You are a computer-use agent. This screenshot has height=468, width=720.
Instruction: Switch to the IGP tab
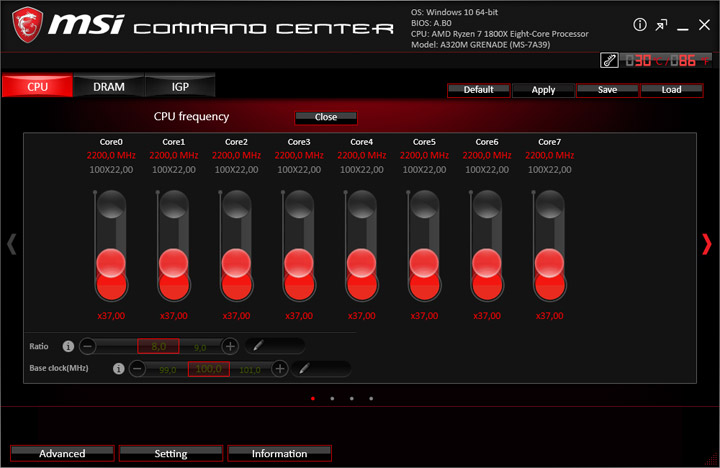tap(180, 86)
